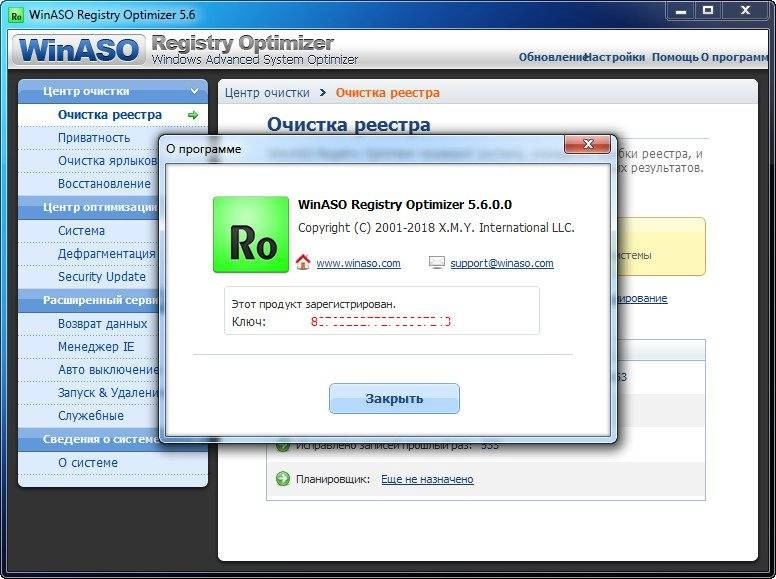Click the Очистка реестра breadcrumb item
The height and width of the screenshot is (579, 776).
pyautogui.click(x=388, y=93)
